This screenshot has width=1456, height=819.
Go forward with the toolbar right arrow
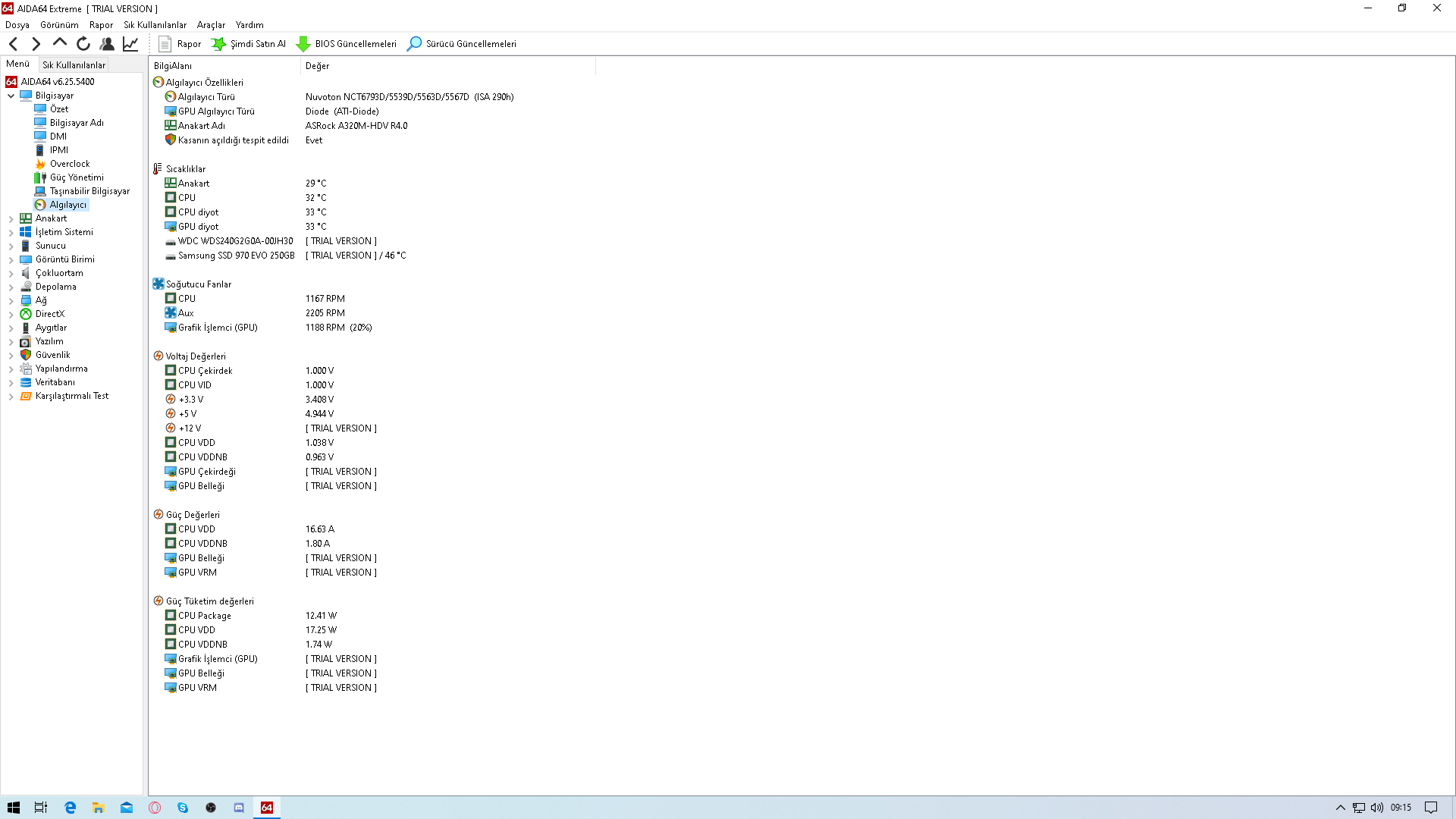pos(36,44)
